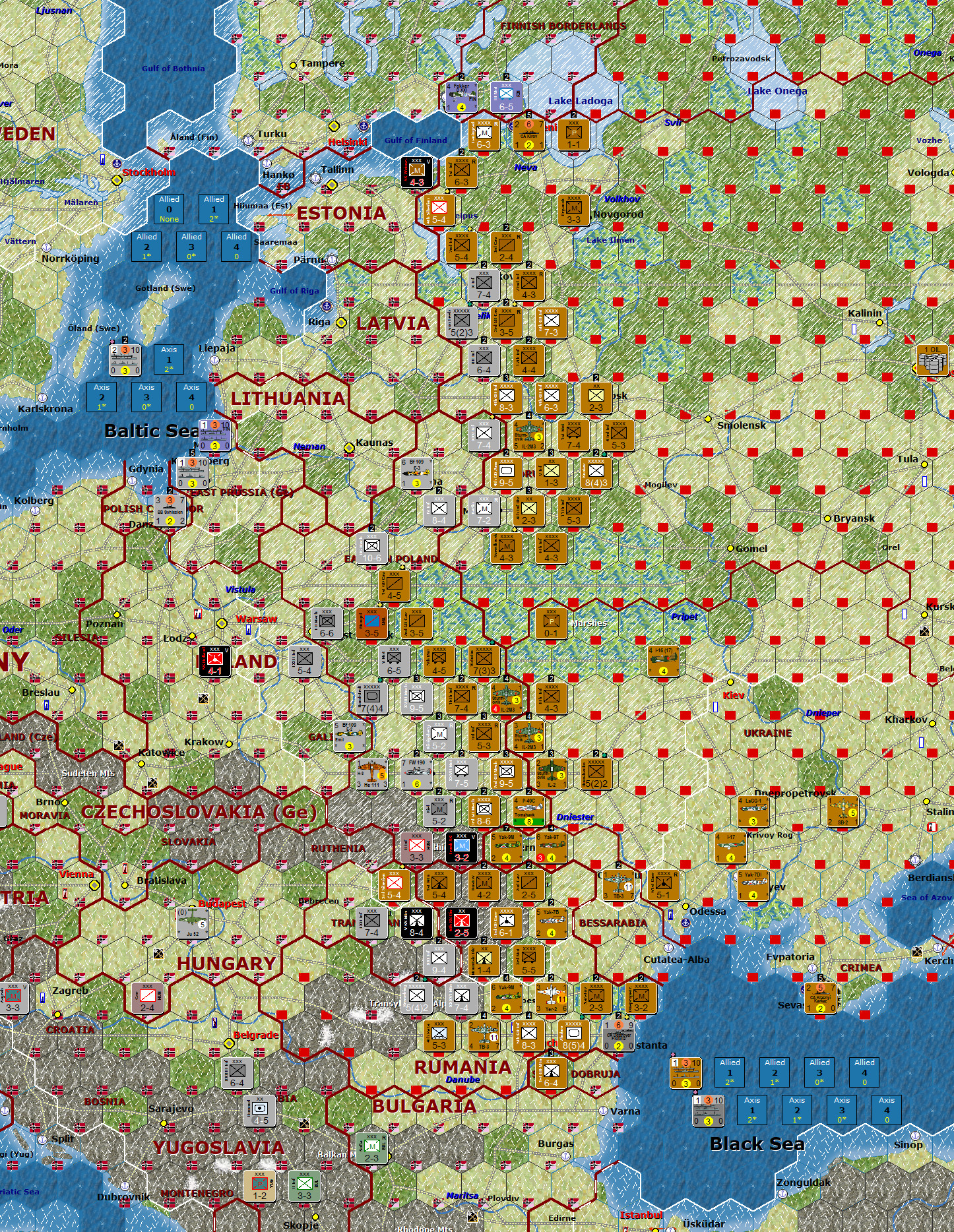This screenshot has height=1232, width=954.
Task: Click the Stockholm city label
Action: click(149, 173)
